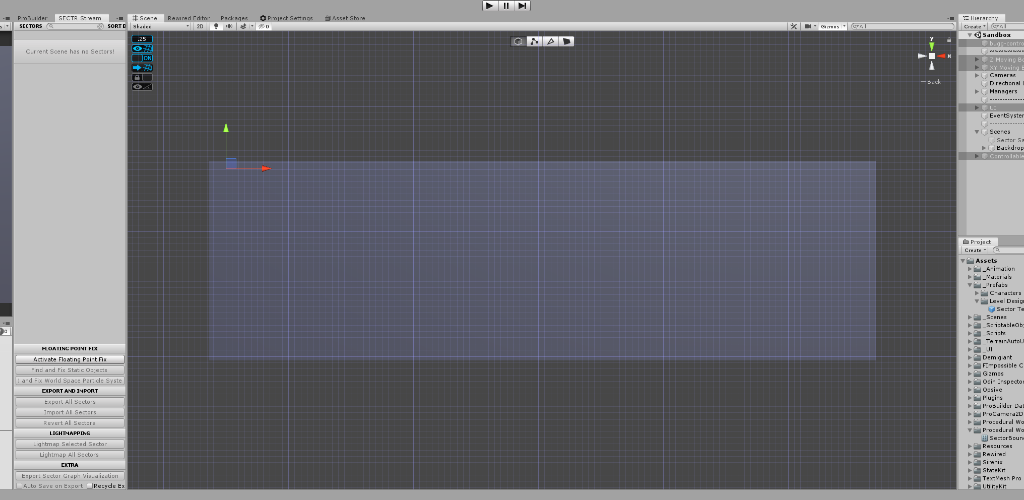Open the Packages tab
The height and width of the screenshot is (500, 1024).
234,18
